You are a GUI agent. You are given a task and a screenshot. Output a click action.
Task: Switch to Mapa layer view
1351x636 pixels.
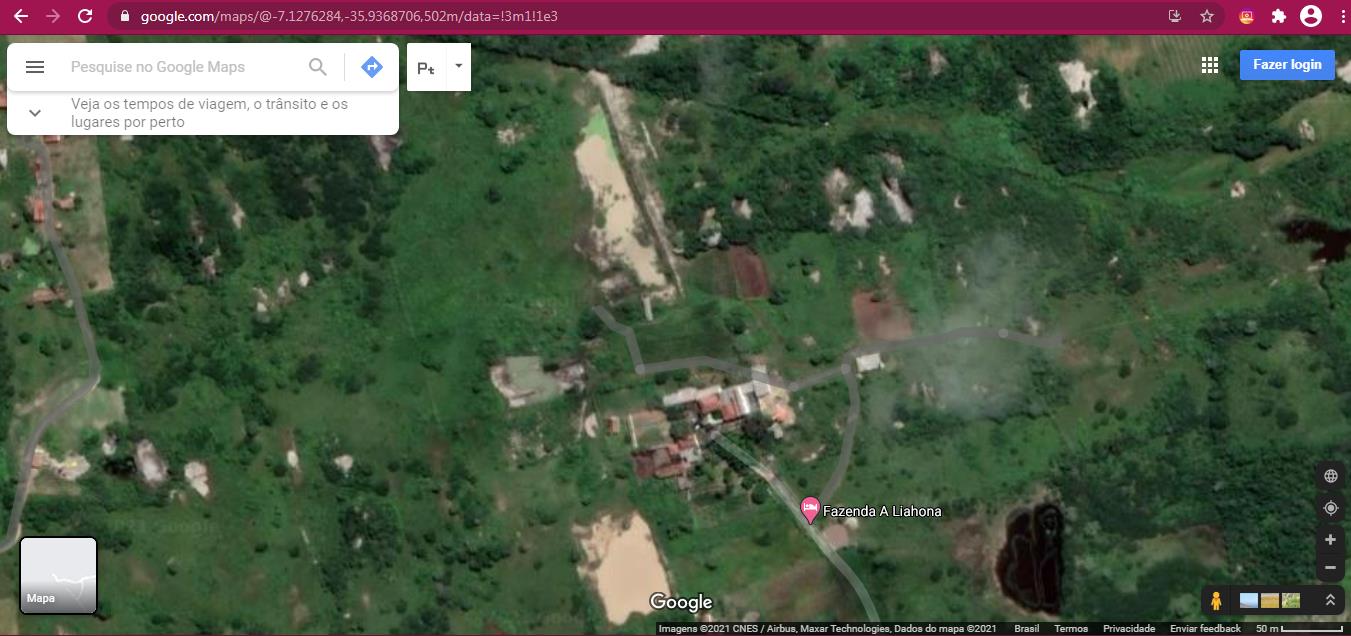pyautogui.click(x=59, y=575)
